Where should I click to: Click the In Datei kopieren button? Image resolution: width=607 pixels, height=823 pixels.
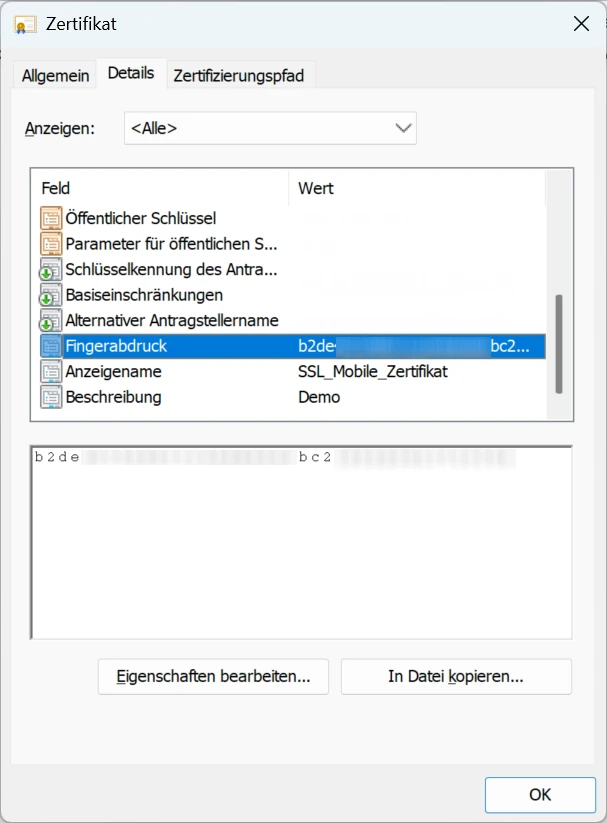[x=456, y=677]
